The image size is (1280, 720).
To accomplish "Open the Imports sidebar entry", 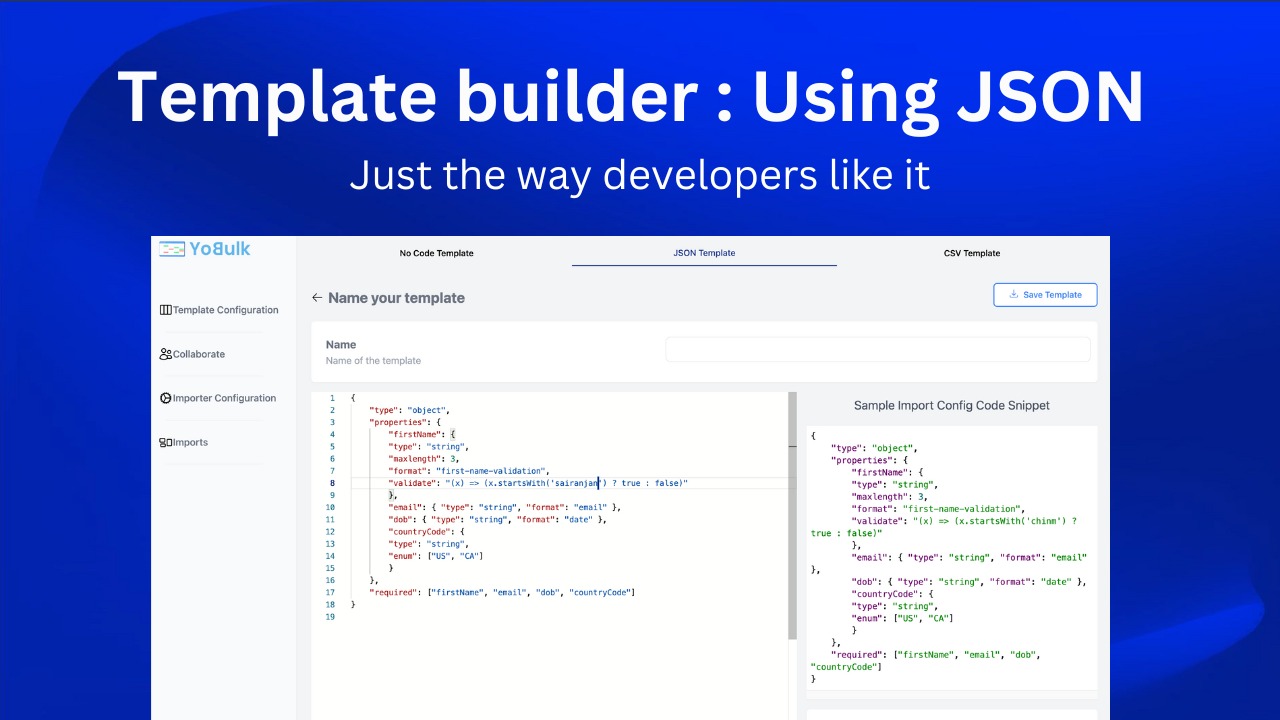I will (x=190, y=442).
